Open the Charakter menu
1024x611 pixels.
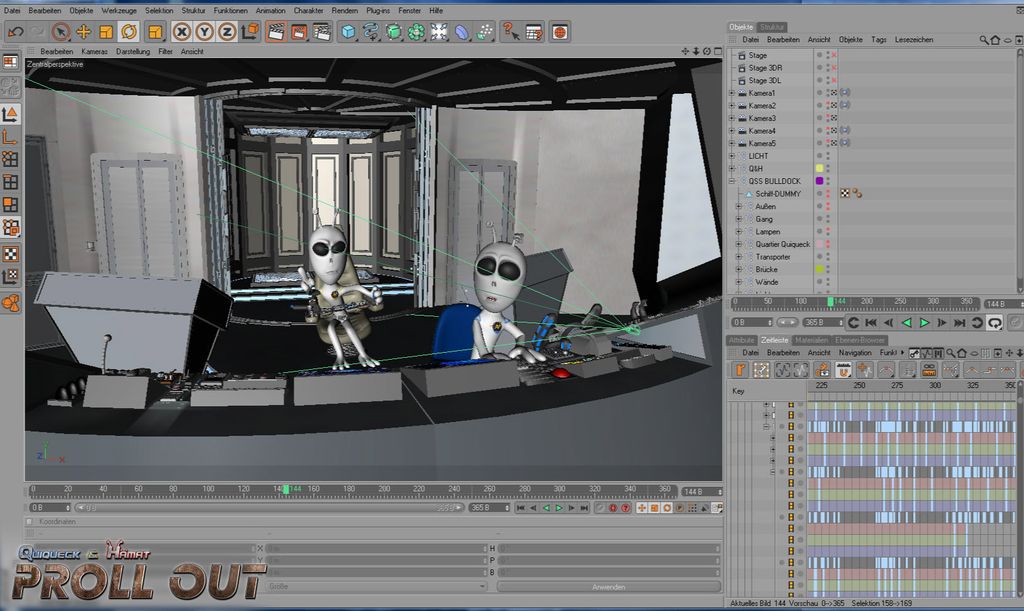(x=308, y=10)
